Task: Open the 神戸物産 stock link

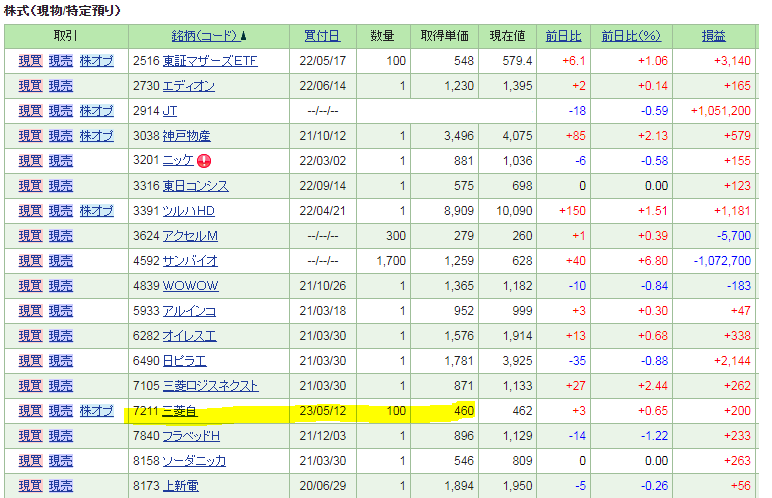Action: tap(186, 136)
